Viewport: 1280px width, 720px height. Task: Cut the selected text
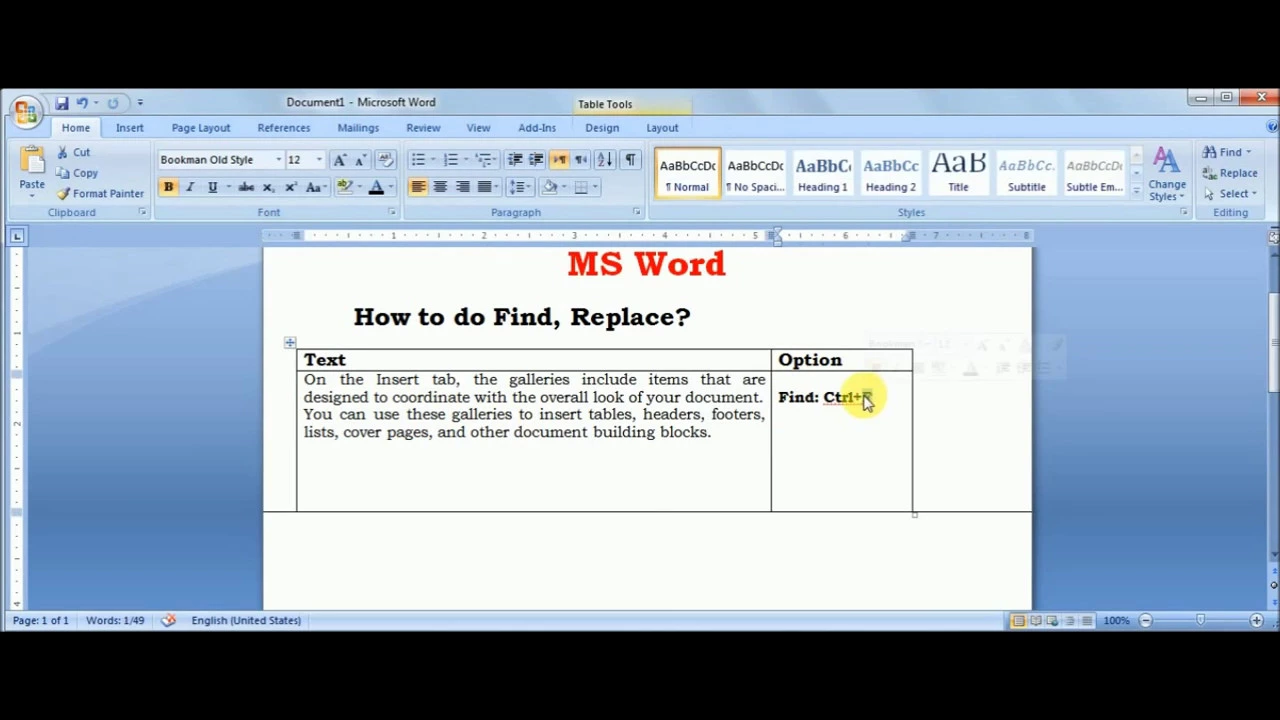[74, 152]
